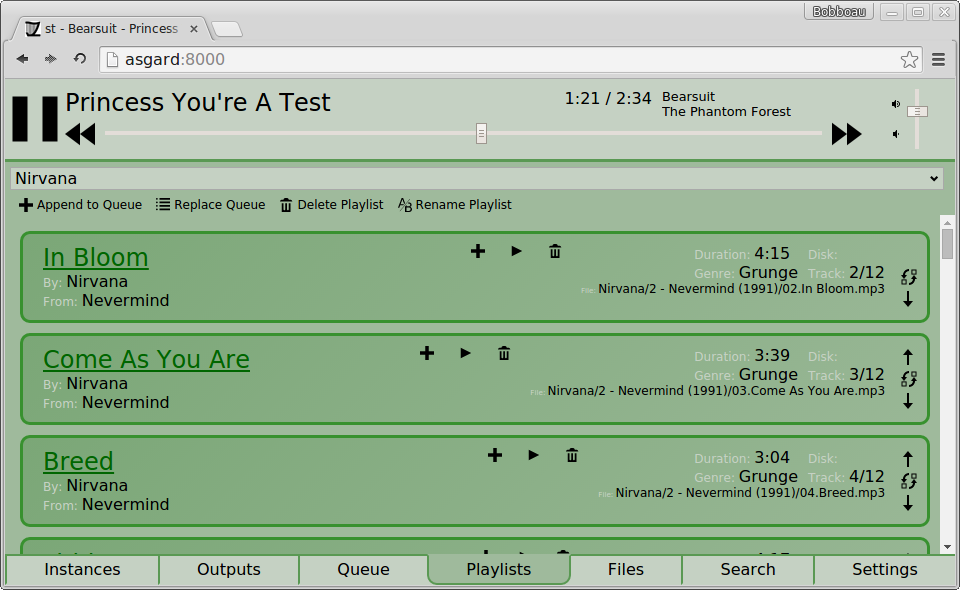Image resolution: width=960 pixels, height=590 pixels.
Task: Switch to the Queue tab
Action: [x=363, y=570]
